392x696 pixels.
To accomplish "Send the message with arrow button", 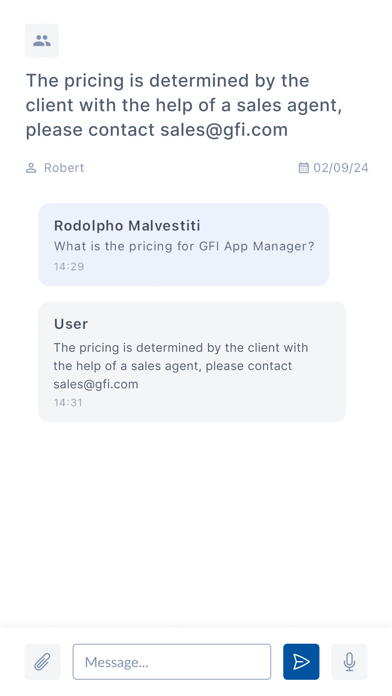I will pyautogui.click(x=301, y=662).
